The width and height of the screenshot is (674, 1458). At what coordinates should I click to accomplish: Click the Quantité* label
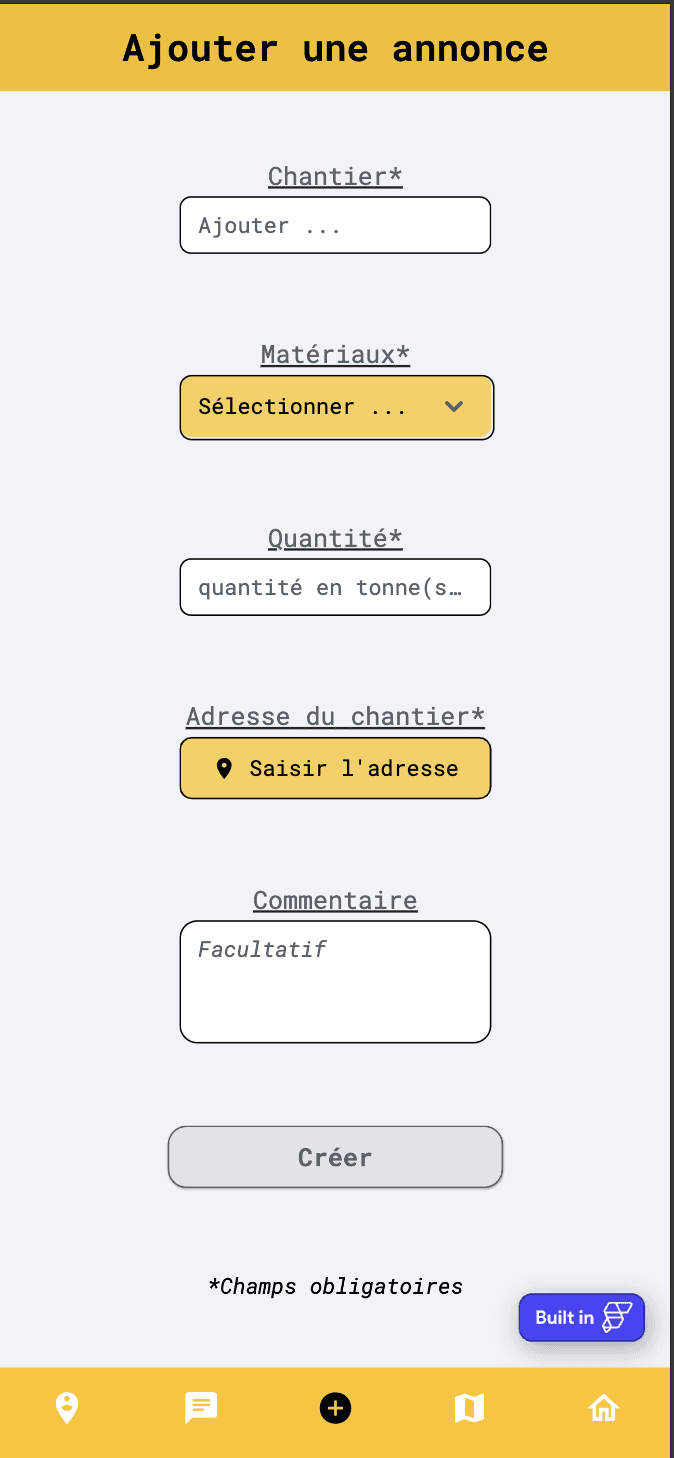[x=335, y=539]
